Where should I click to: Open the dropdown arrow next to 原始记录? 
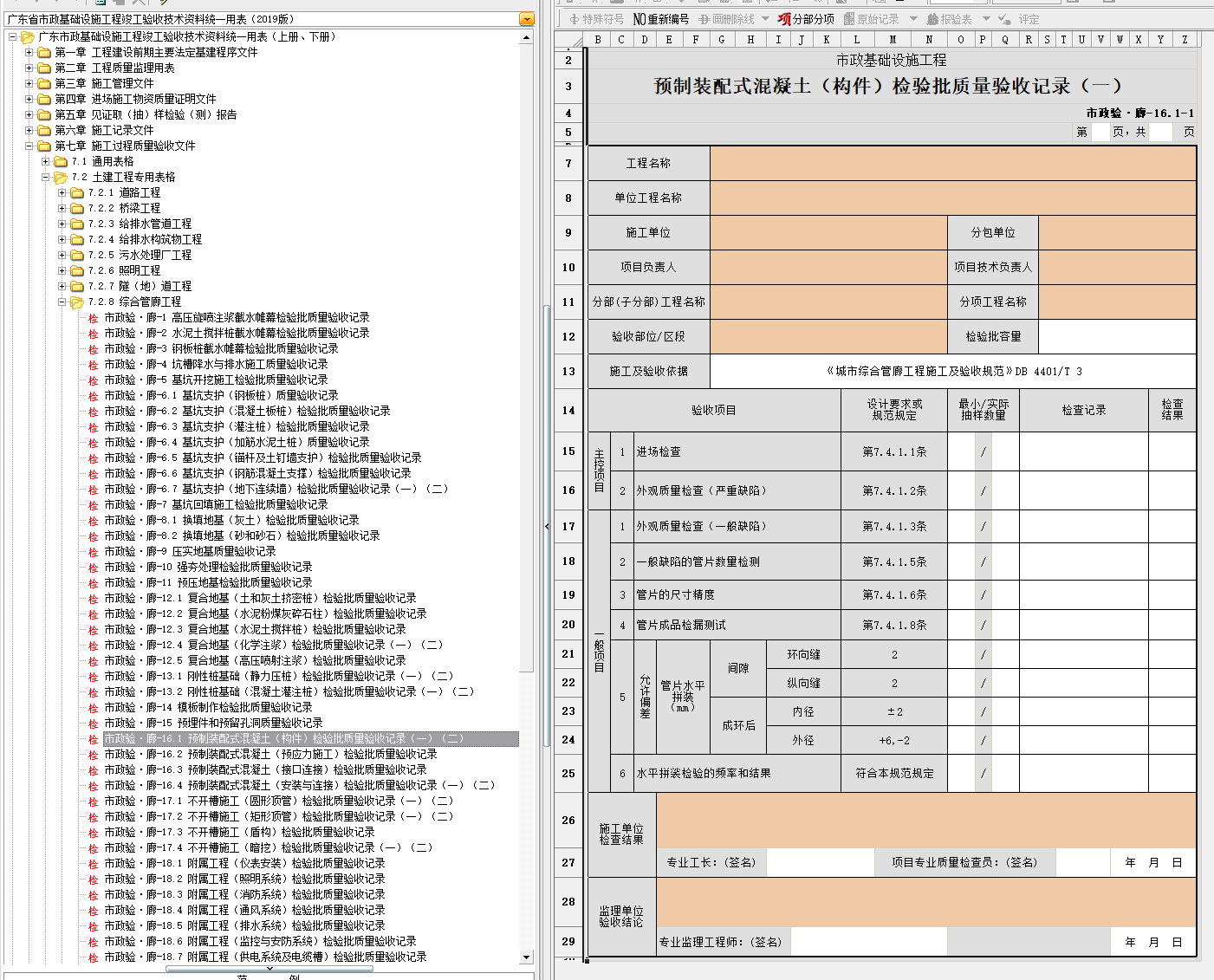pyautogui.click(x=913, y=19)
